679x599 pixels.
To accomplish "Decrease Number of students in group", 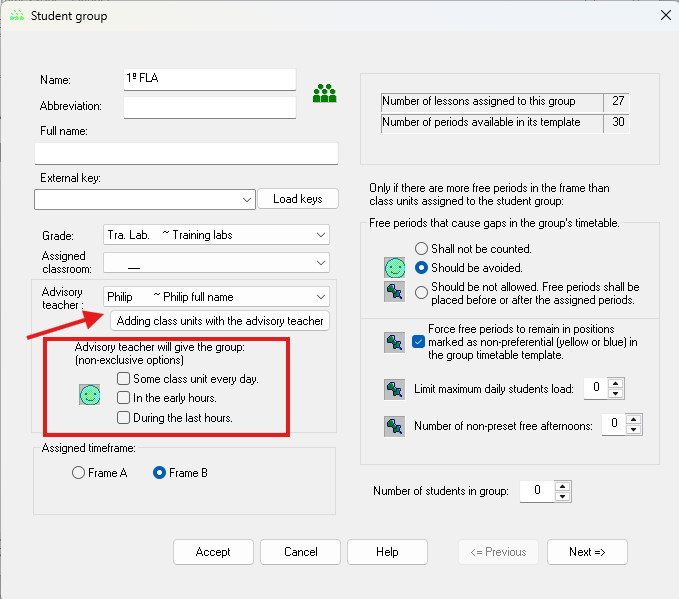I will (x=563, y=496).
